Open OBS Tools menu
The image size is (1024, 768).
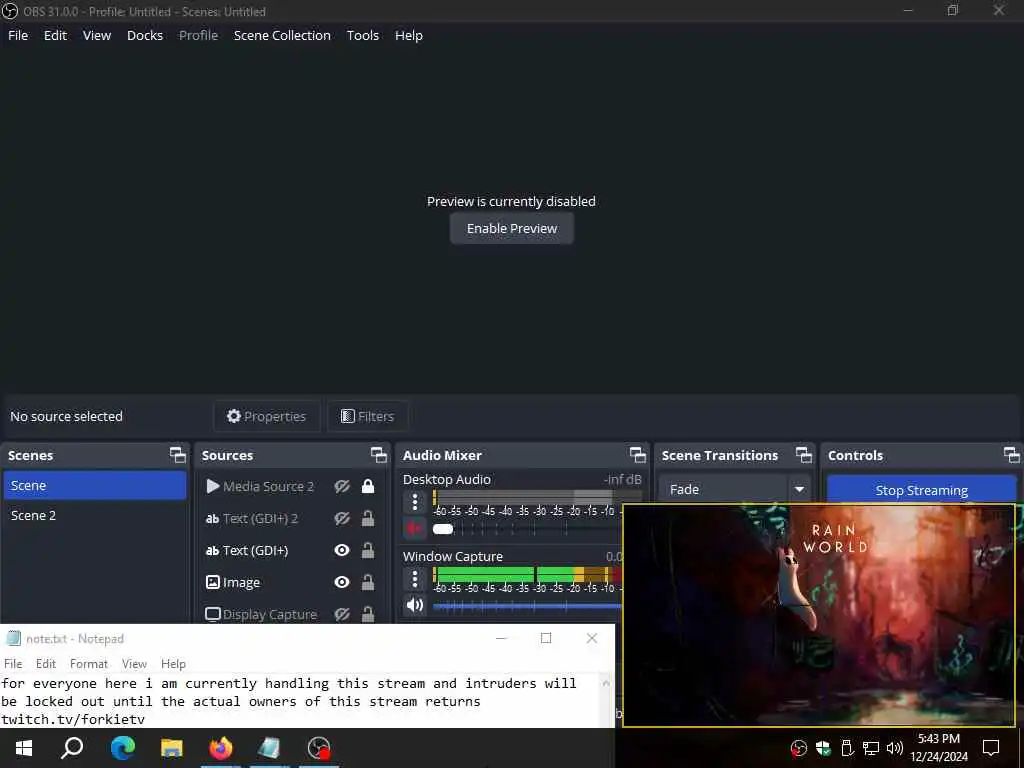362,35
